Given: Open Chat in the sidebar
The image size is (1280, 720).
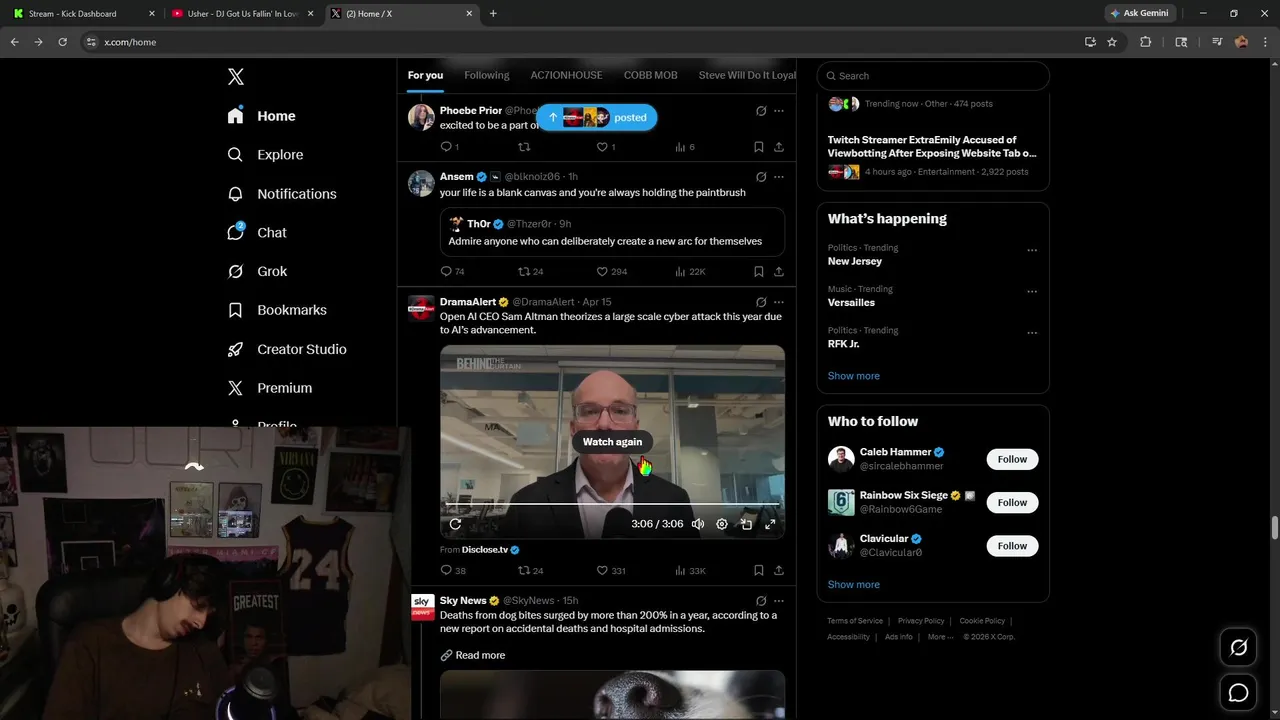Looking at the screenshot, I should point(257,233).
